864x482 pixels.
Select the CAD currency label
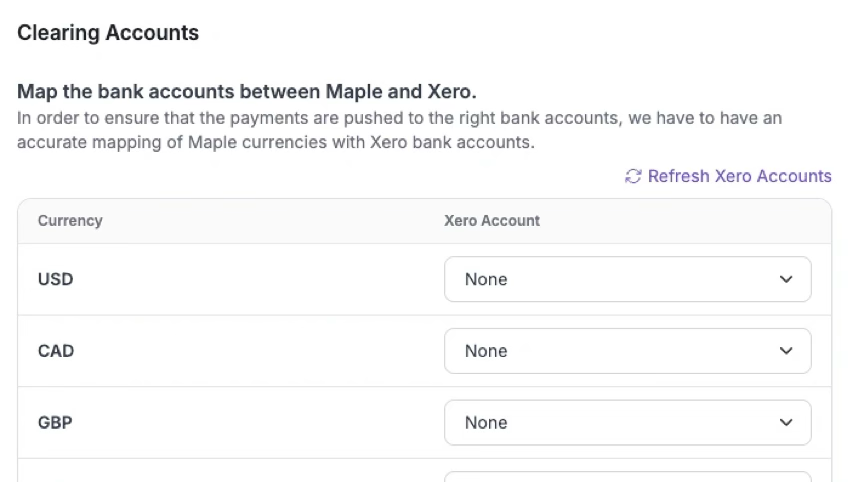pos(55,351)
